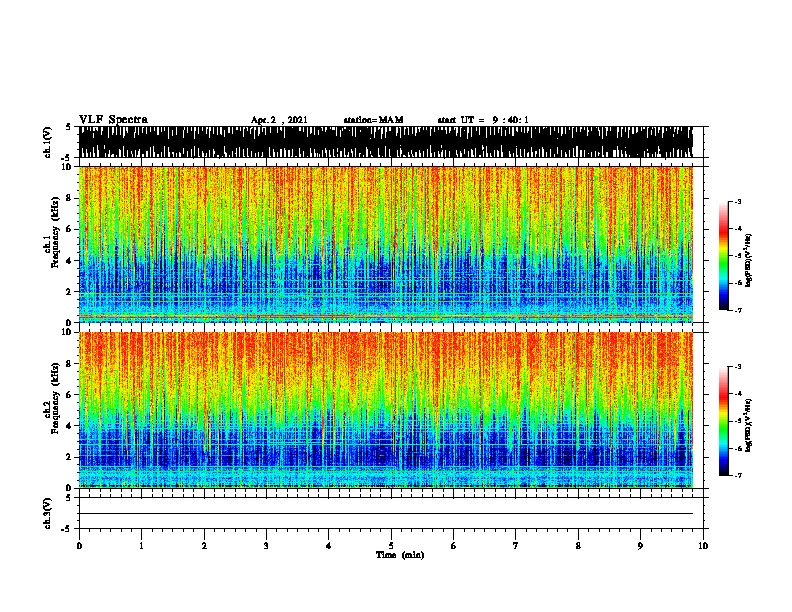Click the ch.1 color scale "log(PSD)" unit label

(748, 261)
